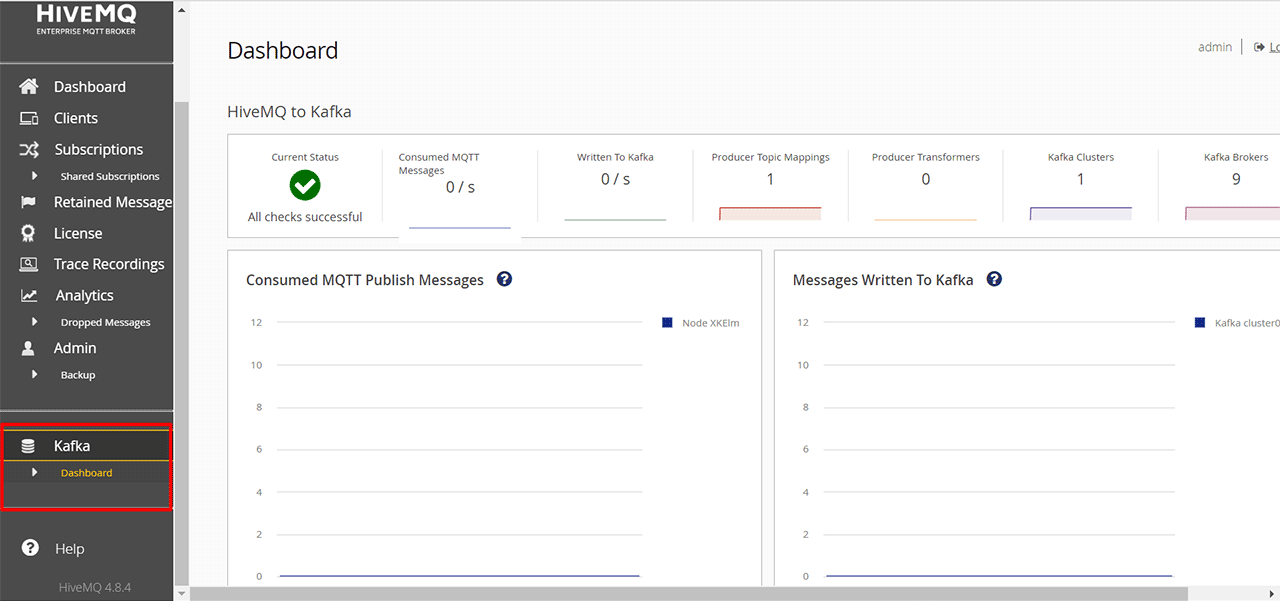Open the Trace Recordings menu item
The width and height of the screenshot is (1280, 601).
(x=109, y=264)
